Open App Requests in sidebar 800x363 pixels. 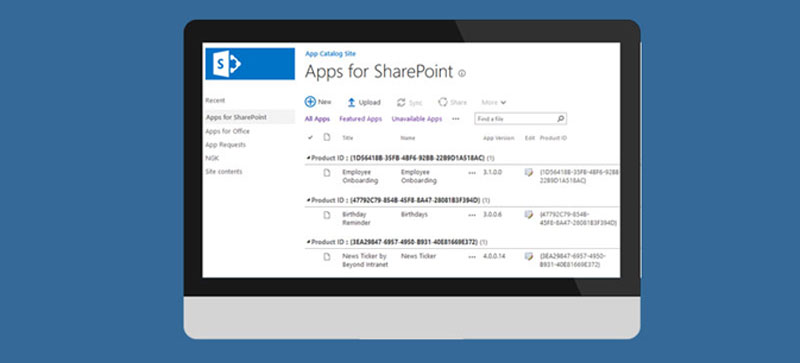pos(226,145)
